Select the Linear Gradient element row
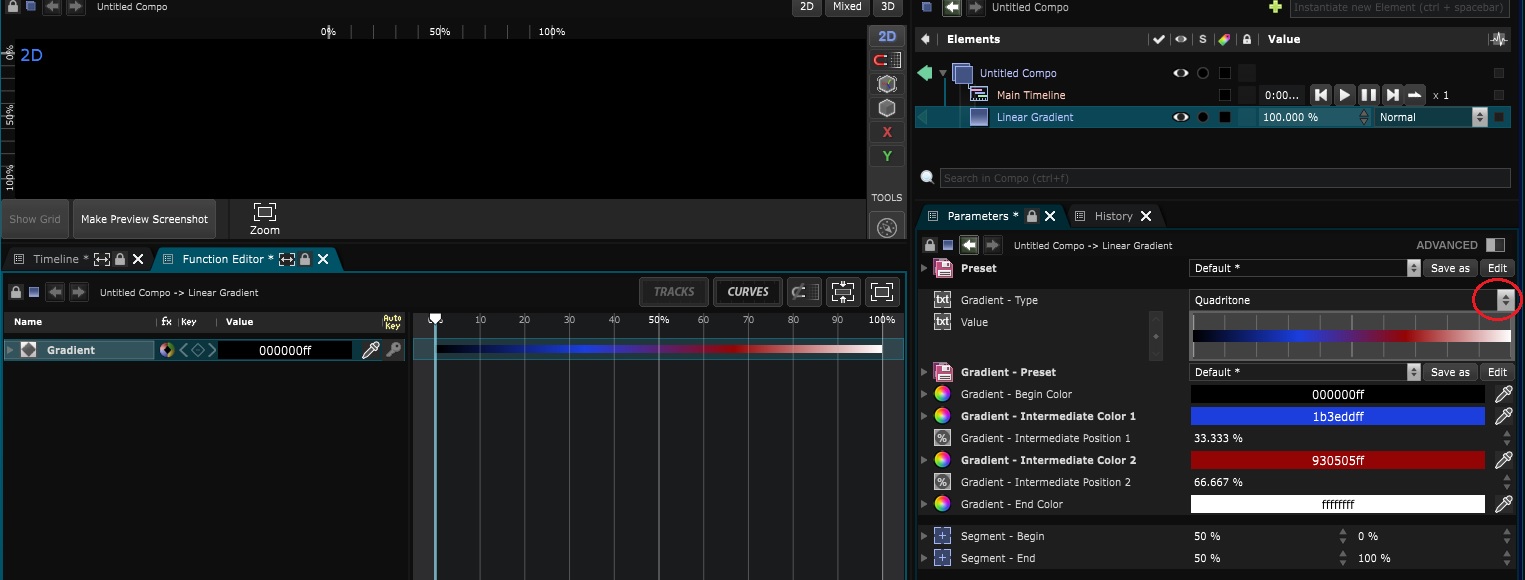The width and height of the screenshot is (1525, 580). pos(1213,117)
